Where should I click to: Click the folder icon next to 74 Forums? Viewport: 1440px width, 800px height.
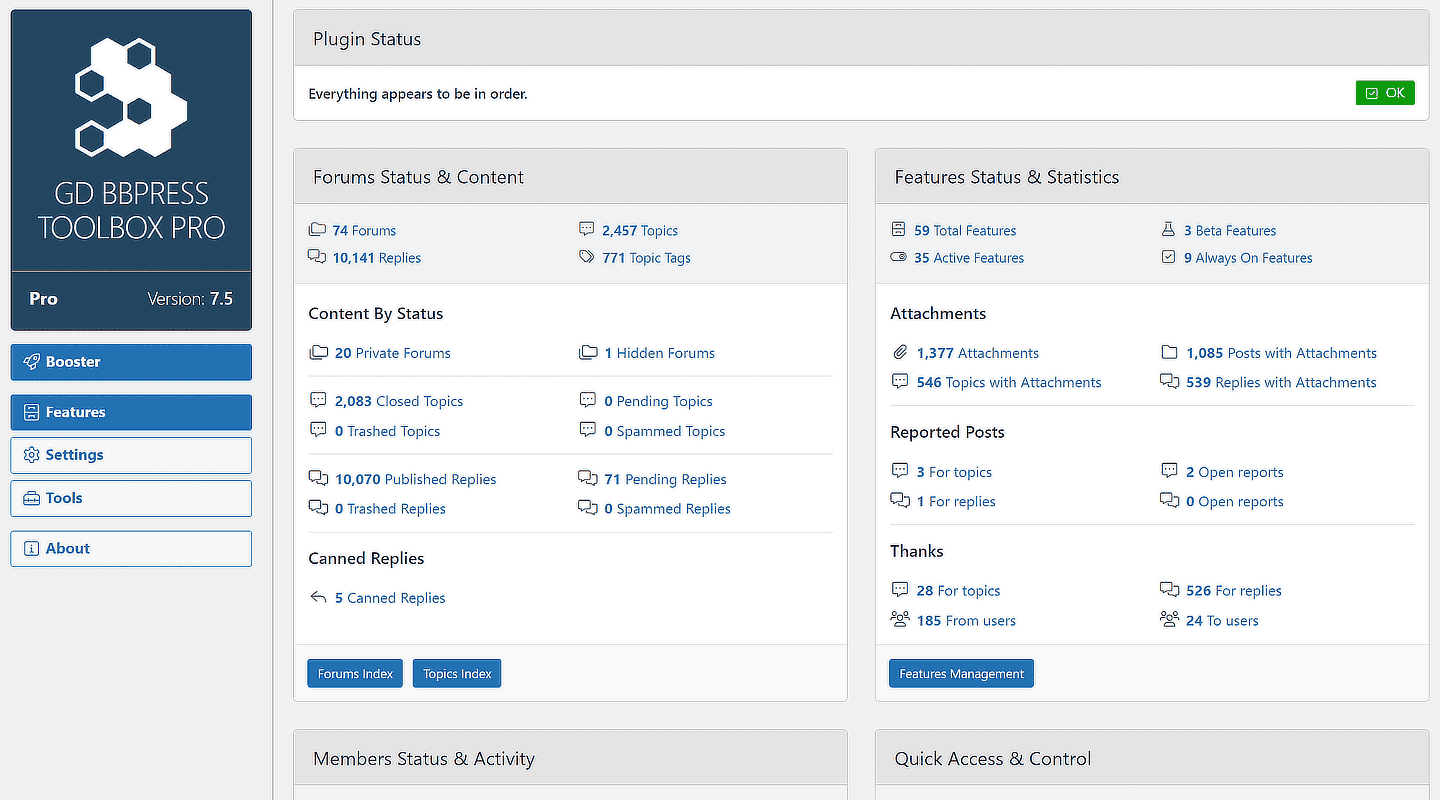(317, 230)
